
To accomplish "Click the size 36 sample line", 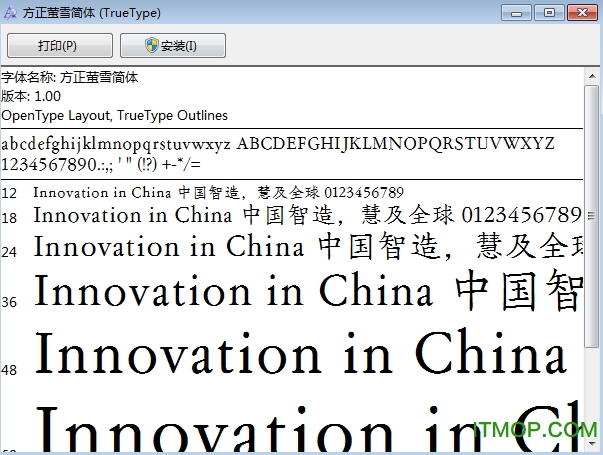I will click(308, 290).
